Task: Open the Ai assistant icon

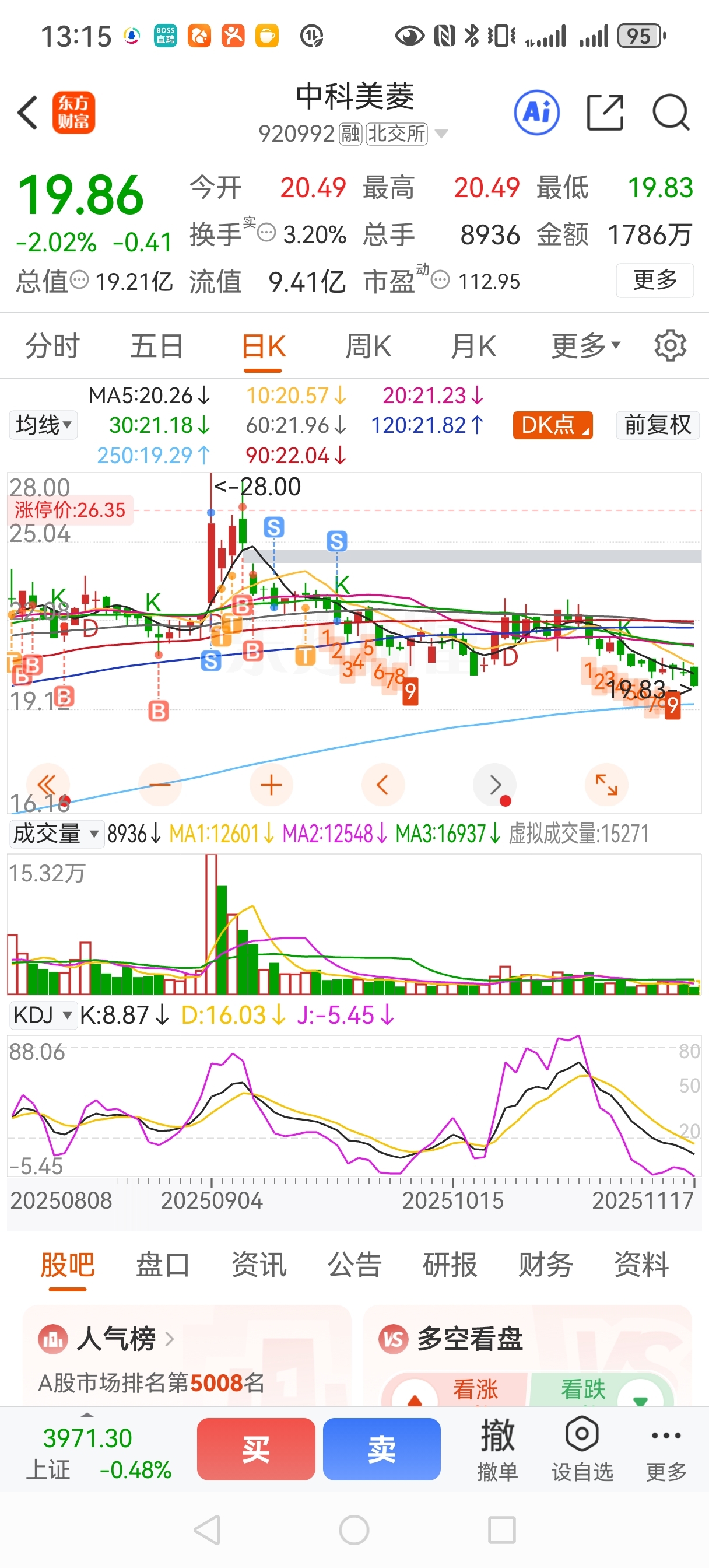Action: [537, 113]
